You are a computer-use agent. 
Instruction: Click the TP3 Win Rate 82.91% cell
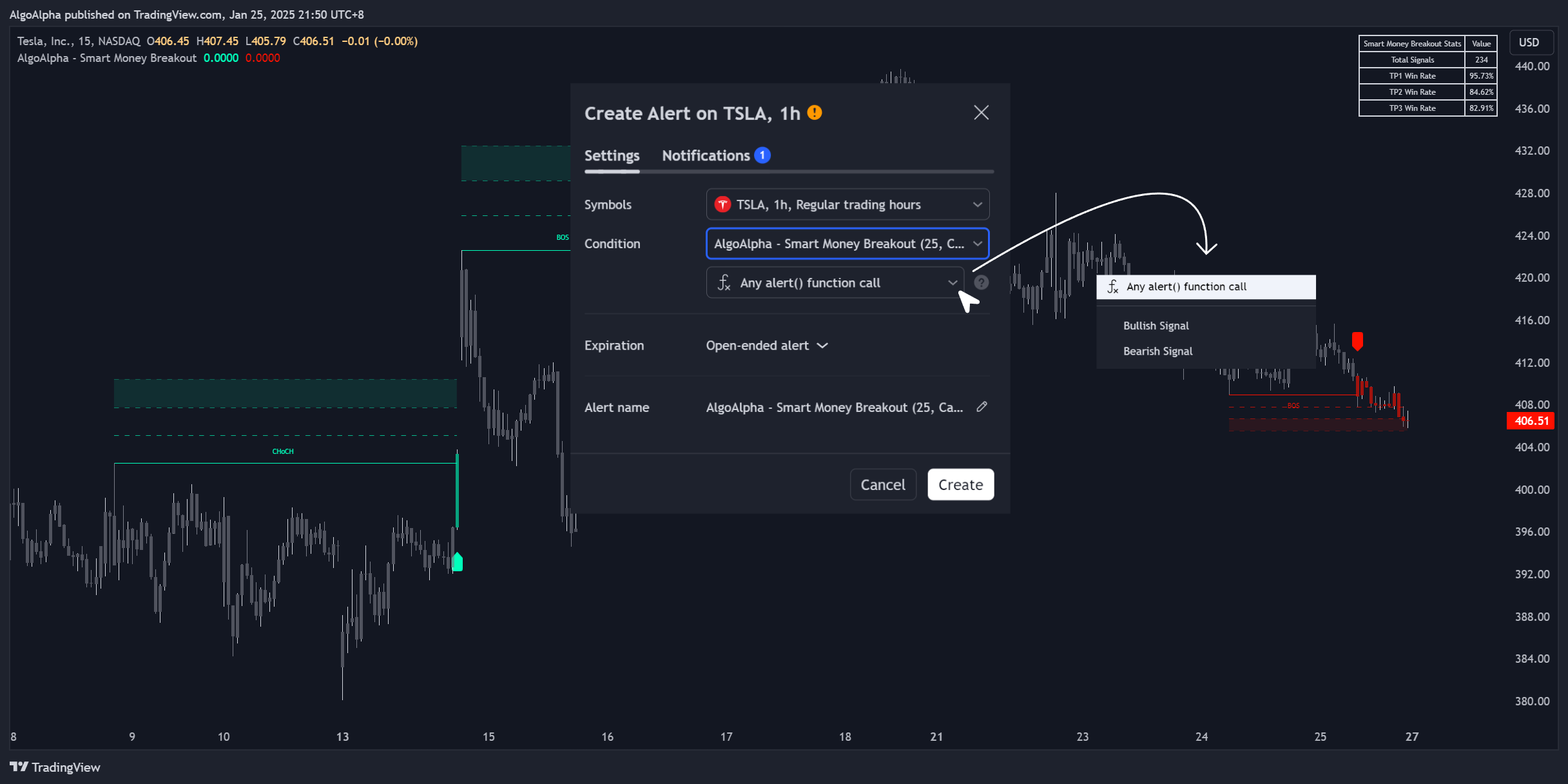tap(1481, 108)
